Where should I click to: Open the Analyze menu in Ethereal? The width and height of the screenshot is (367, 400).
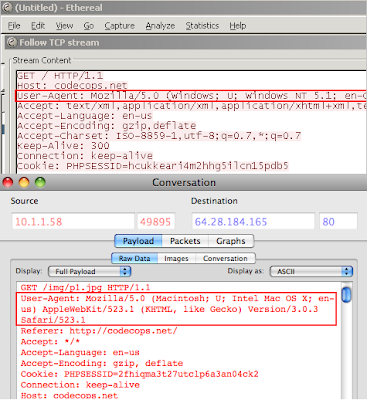[x=160, y=26]
